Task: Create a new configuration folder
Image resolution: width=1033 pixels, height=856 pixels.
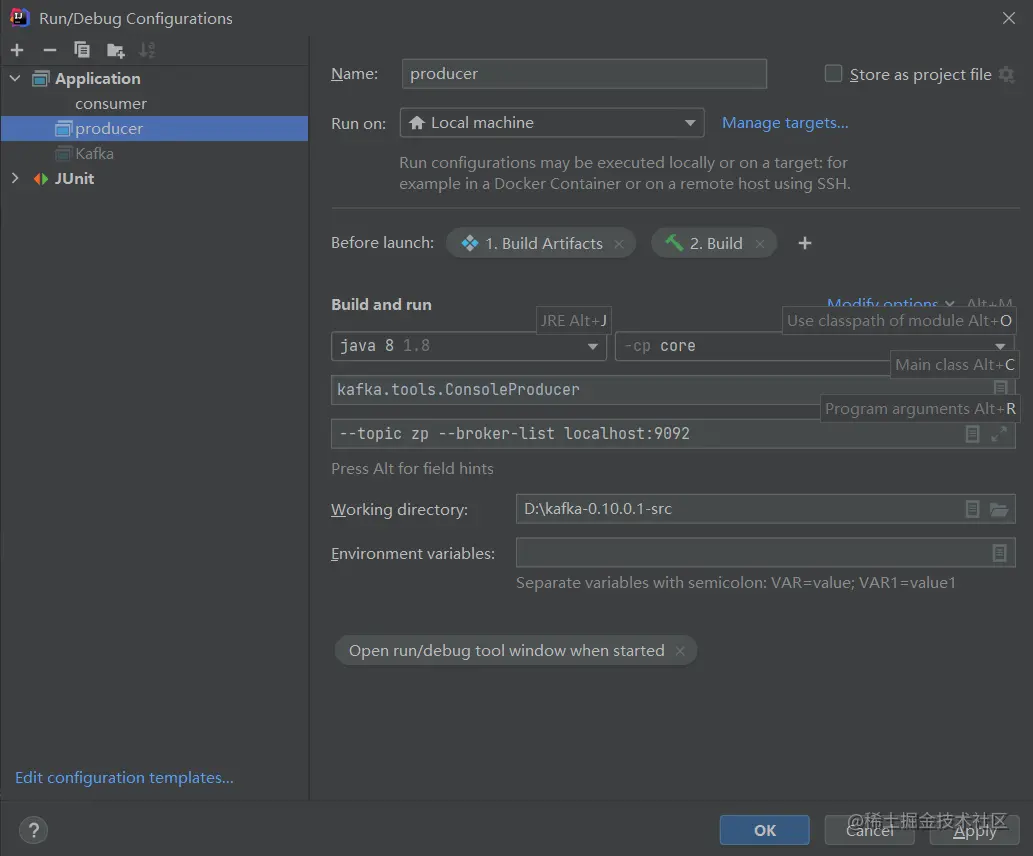Action: 115,50
